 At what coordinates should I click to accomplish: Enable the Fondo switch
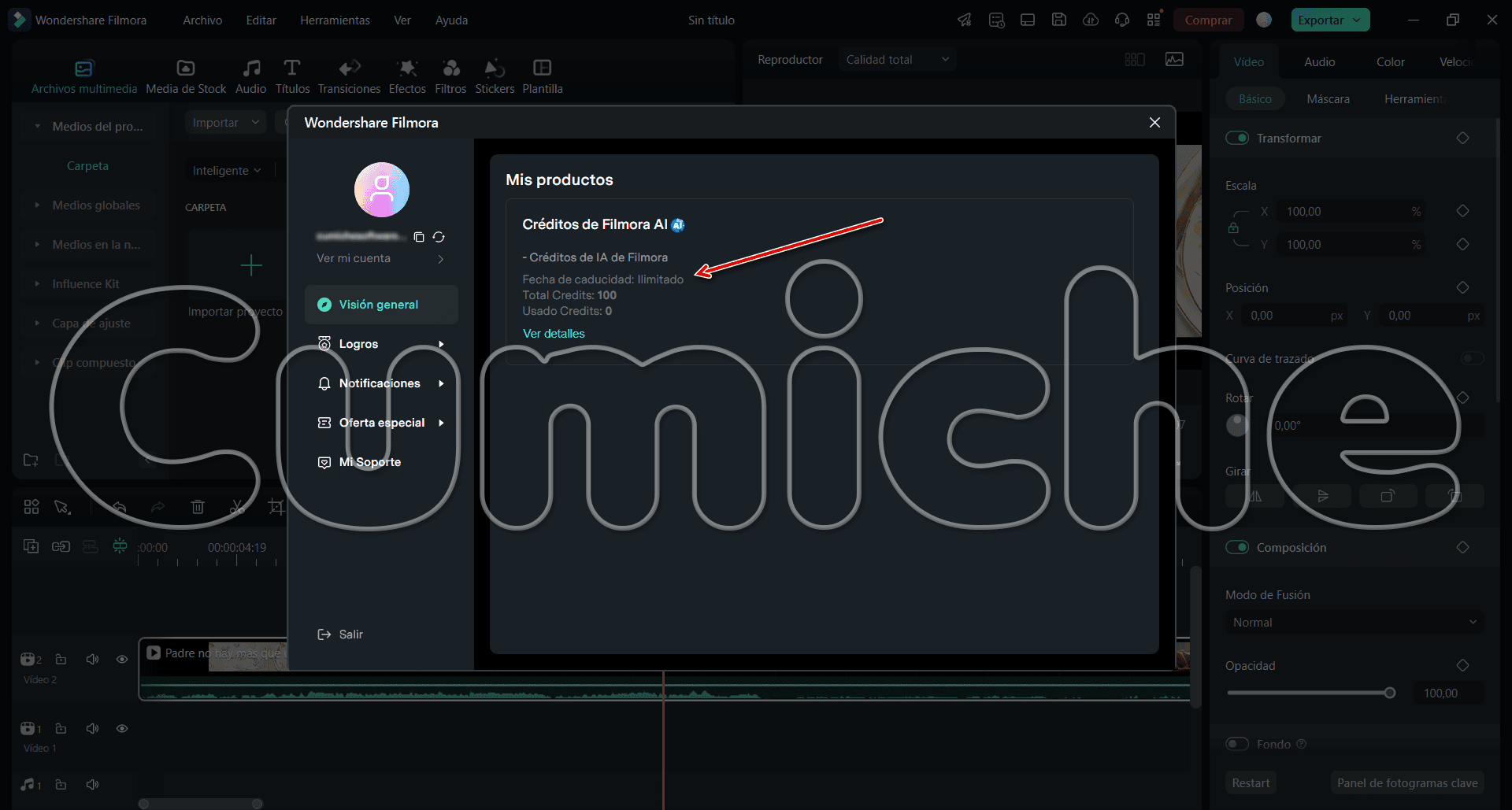[x=1237, y=744]
